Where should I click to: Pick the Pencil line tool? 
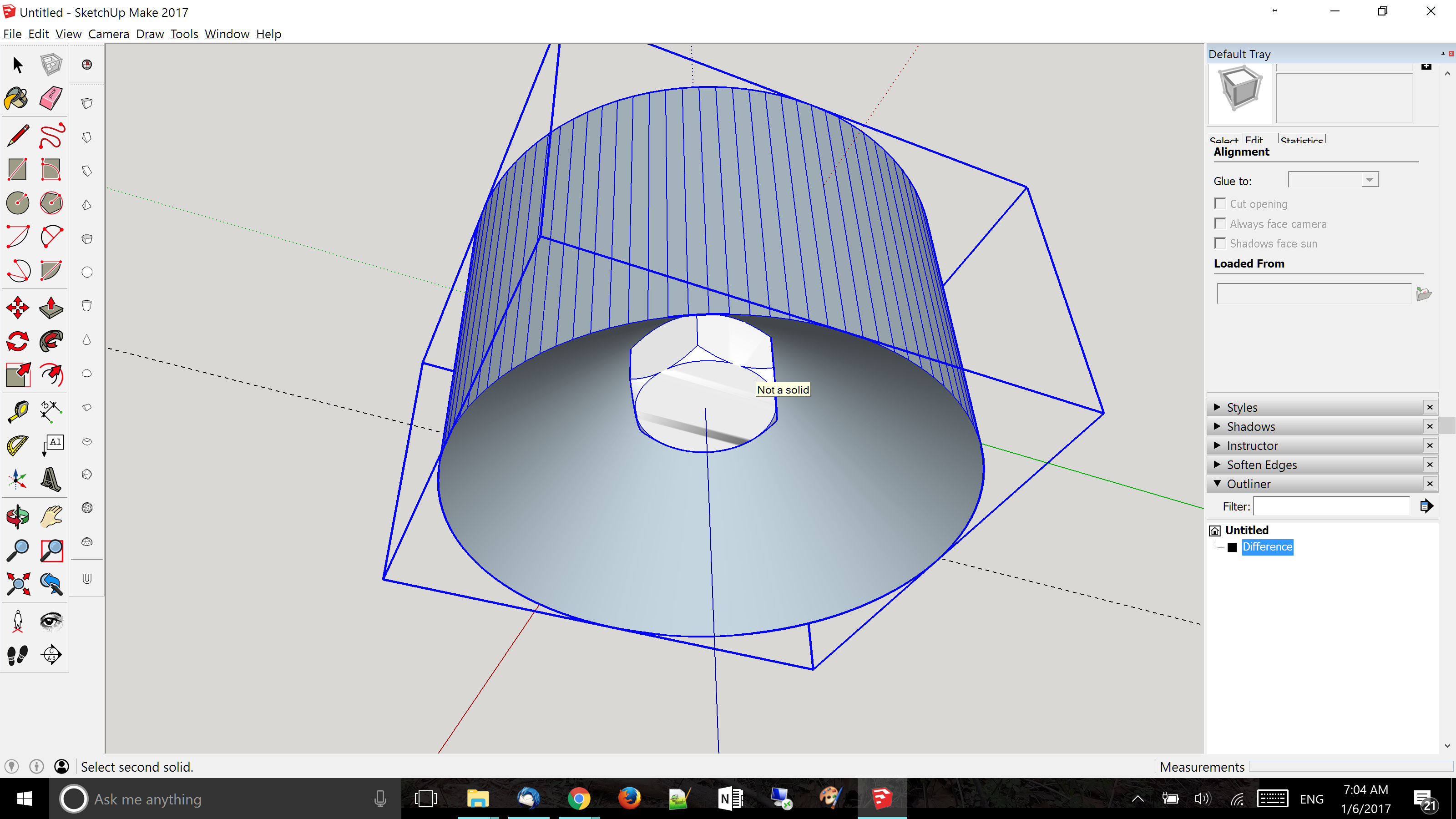[x=17, y=136]
